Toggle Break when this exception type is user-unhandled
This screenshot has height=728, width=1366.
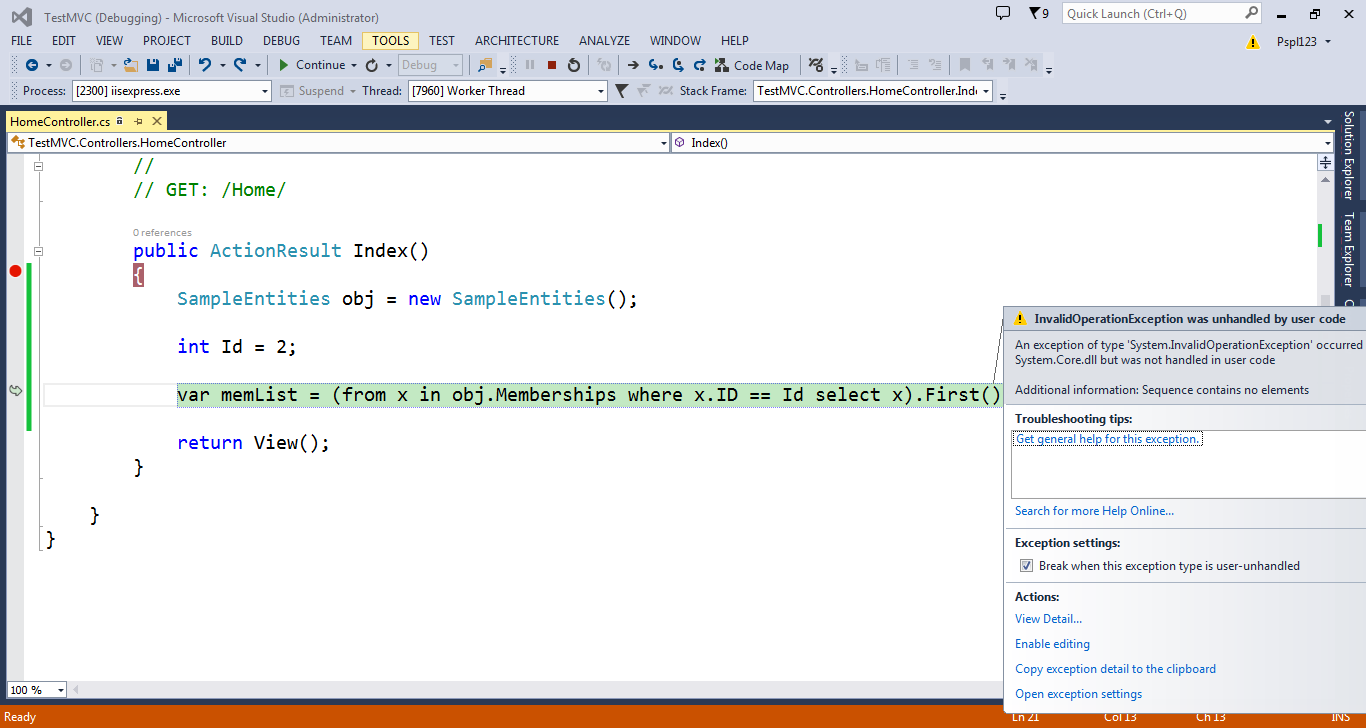(x=1026, y=565)
